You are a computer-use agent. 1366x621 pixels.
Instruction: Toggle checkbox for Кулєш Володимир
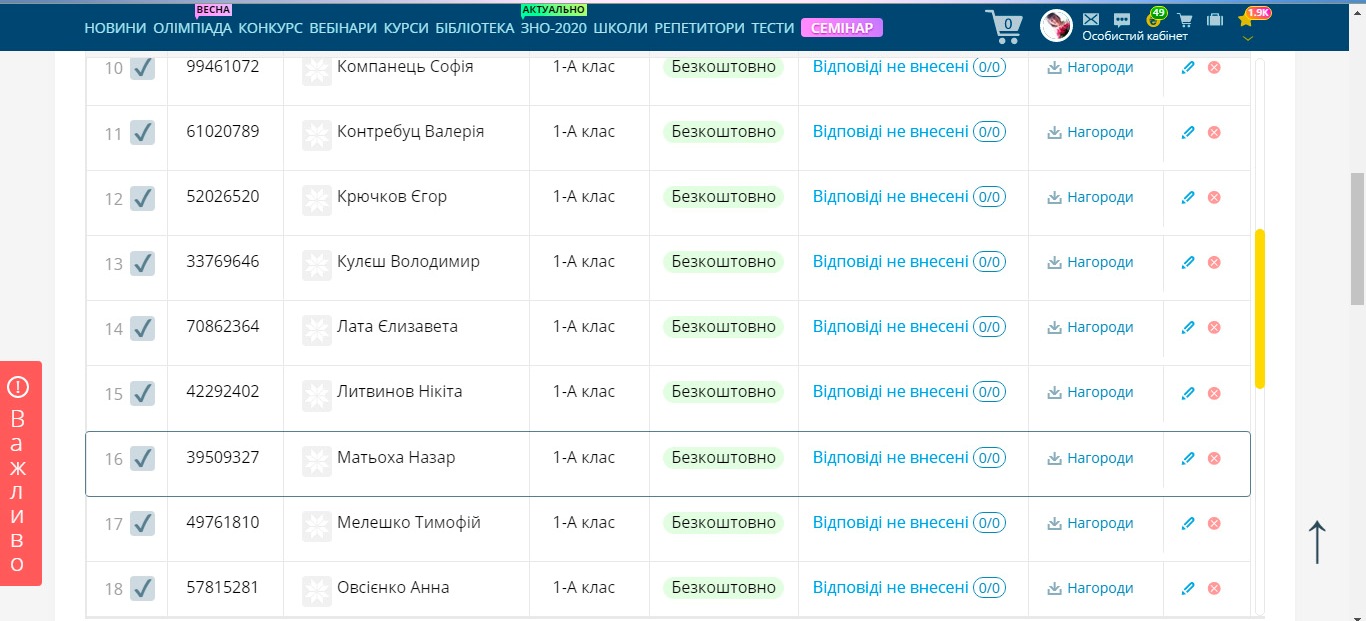click(x=142, y=263)
